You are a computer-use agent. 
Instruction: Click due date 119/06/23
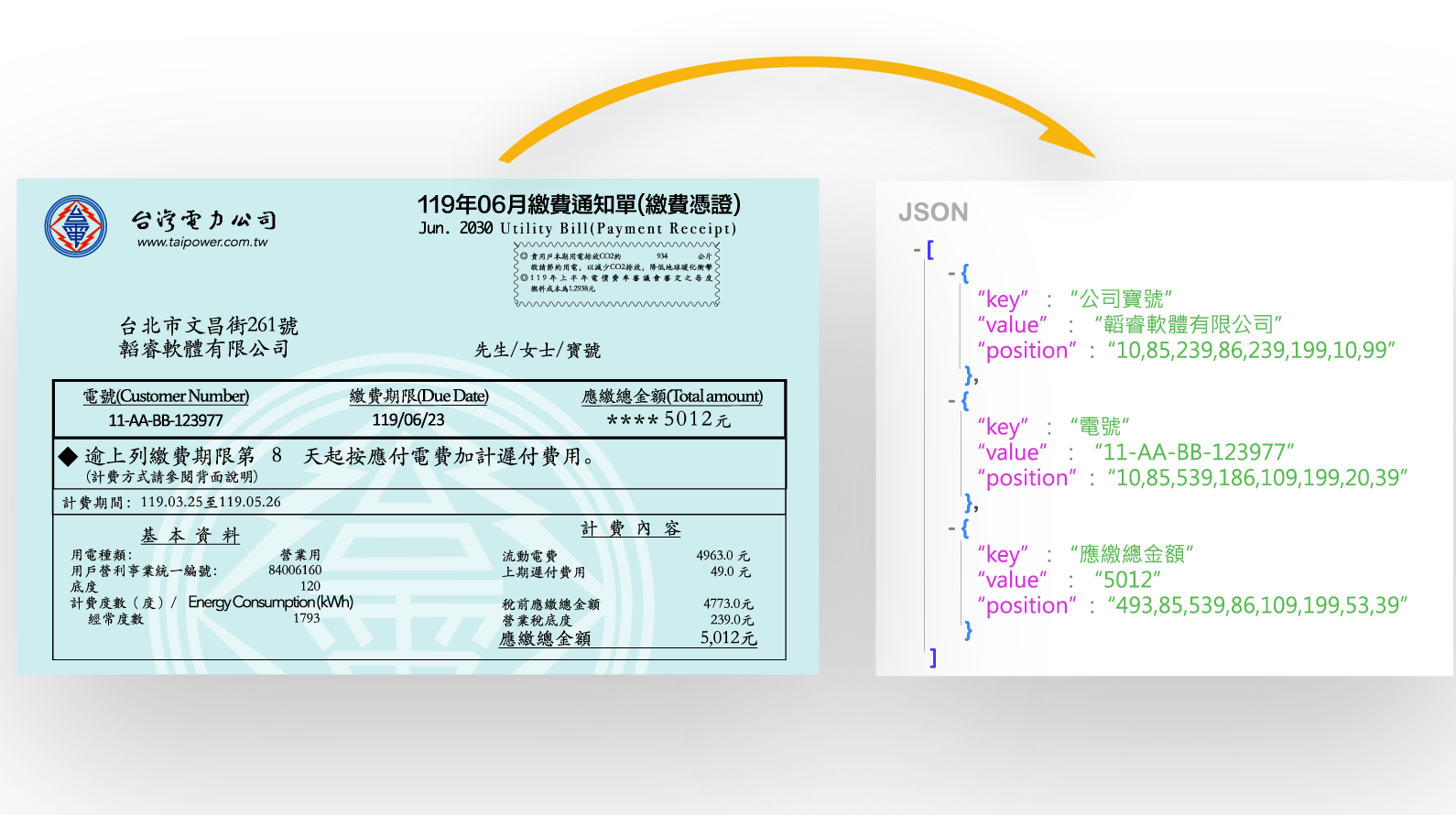tap(408, 420)
